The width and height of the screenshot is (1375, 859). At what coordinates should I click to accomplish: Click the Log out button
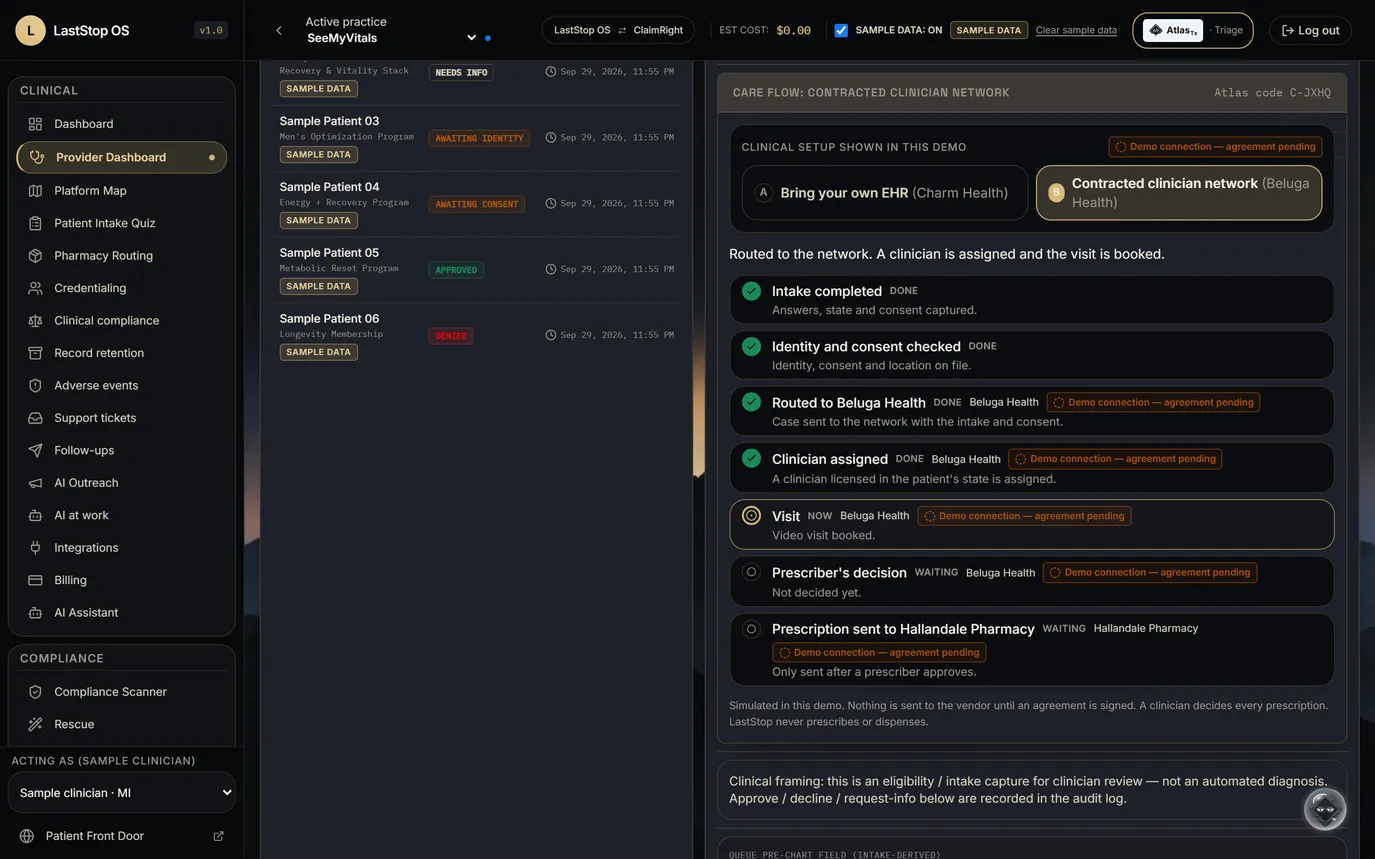pos(1310,30)
